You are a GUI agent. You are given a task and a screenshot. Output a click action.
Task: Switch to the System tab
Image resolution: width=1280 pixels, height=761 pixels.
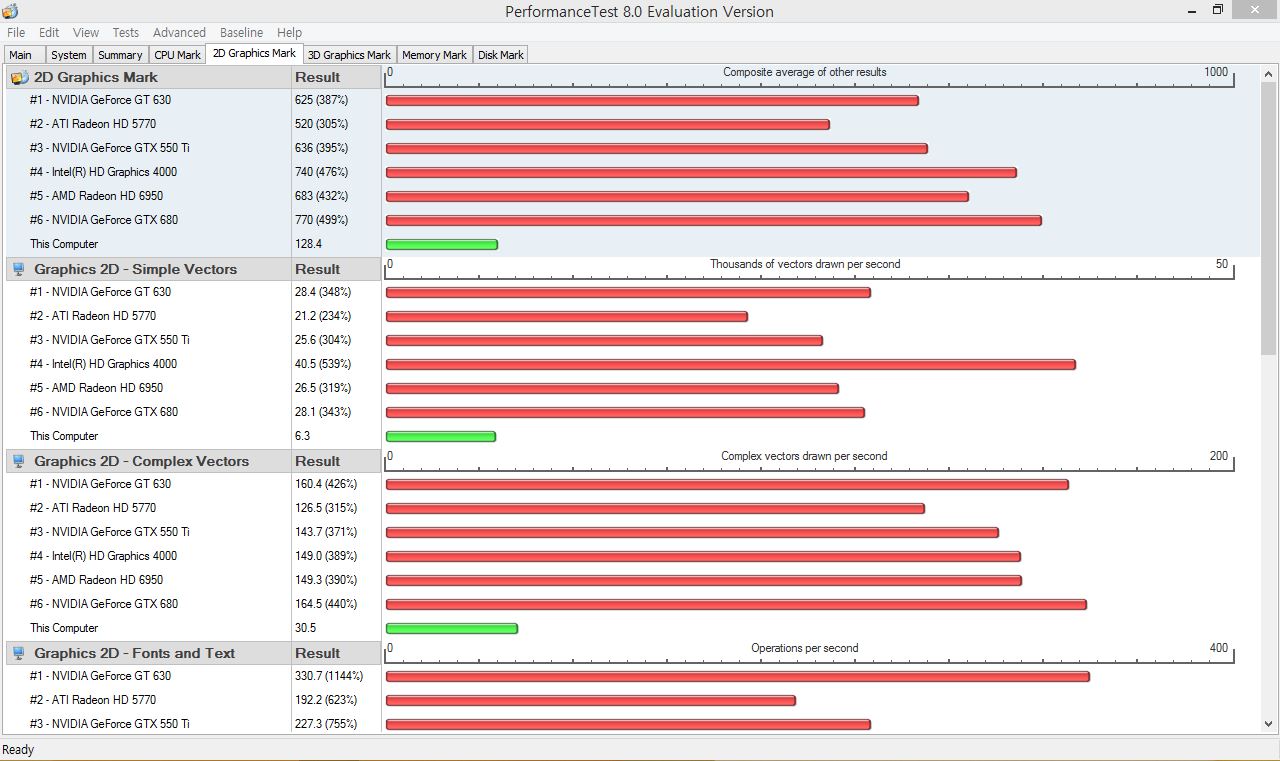pos(69,55)
